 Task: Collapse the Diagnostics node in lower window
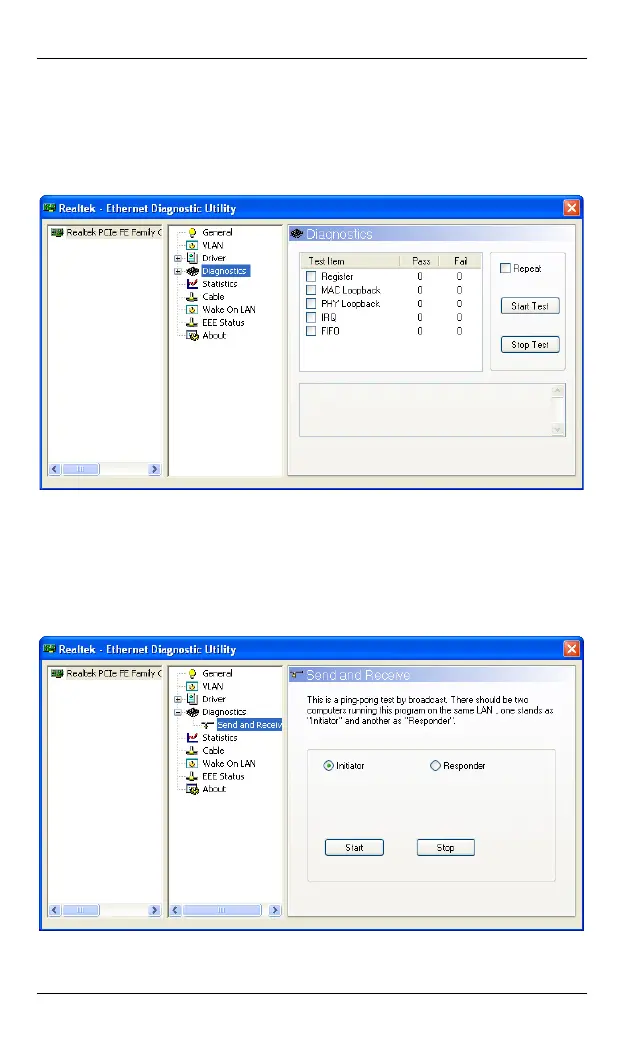pyautogui.click(x=178, y=713)
